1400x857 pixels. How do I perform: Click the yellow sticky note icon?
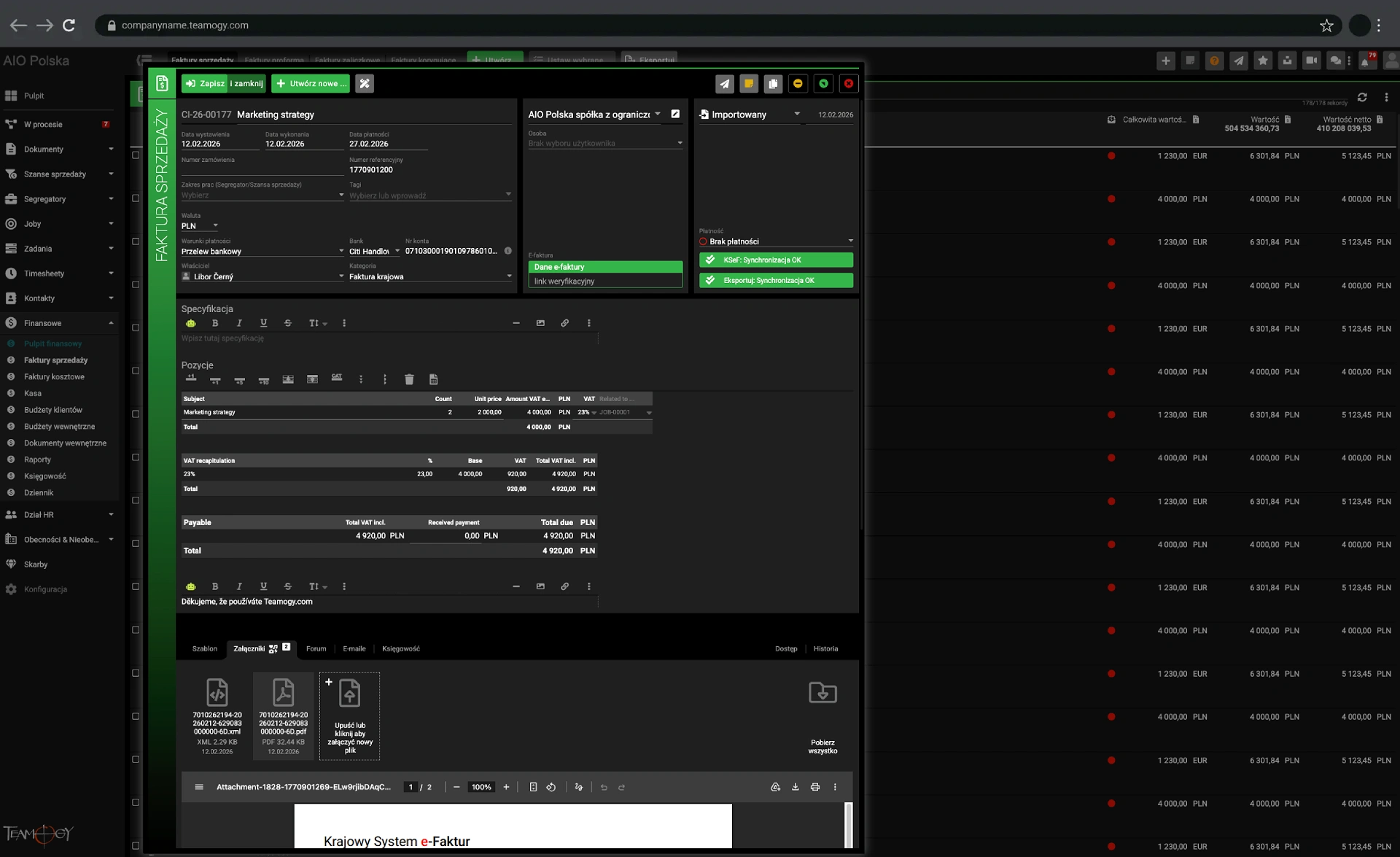coord(749,84)
